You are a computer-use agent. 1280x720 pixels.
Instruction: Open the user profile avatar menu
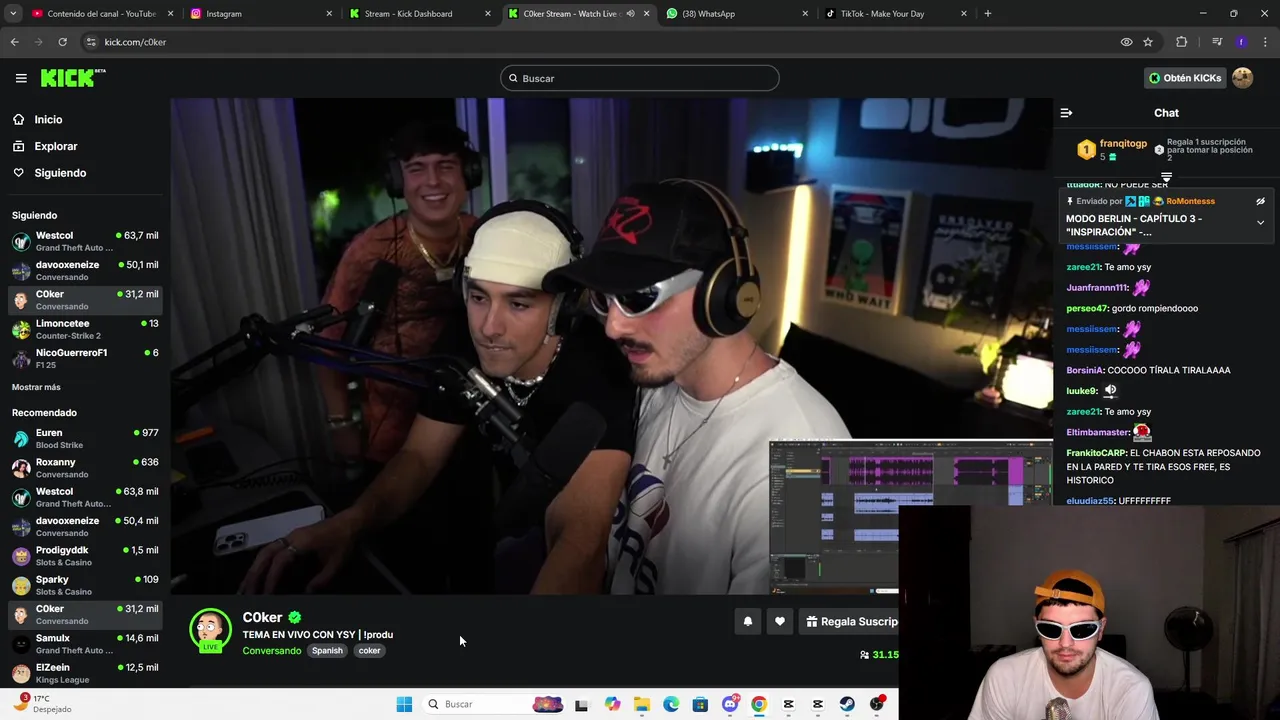1242,78
